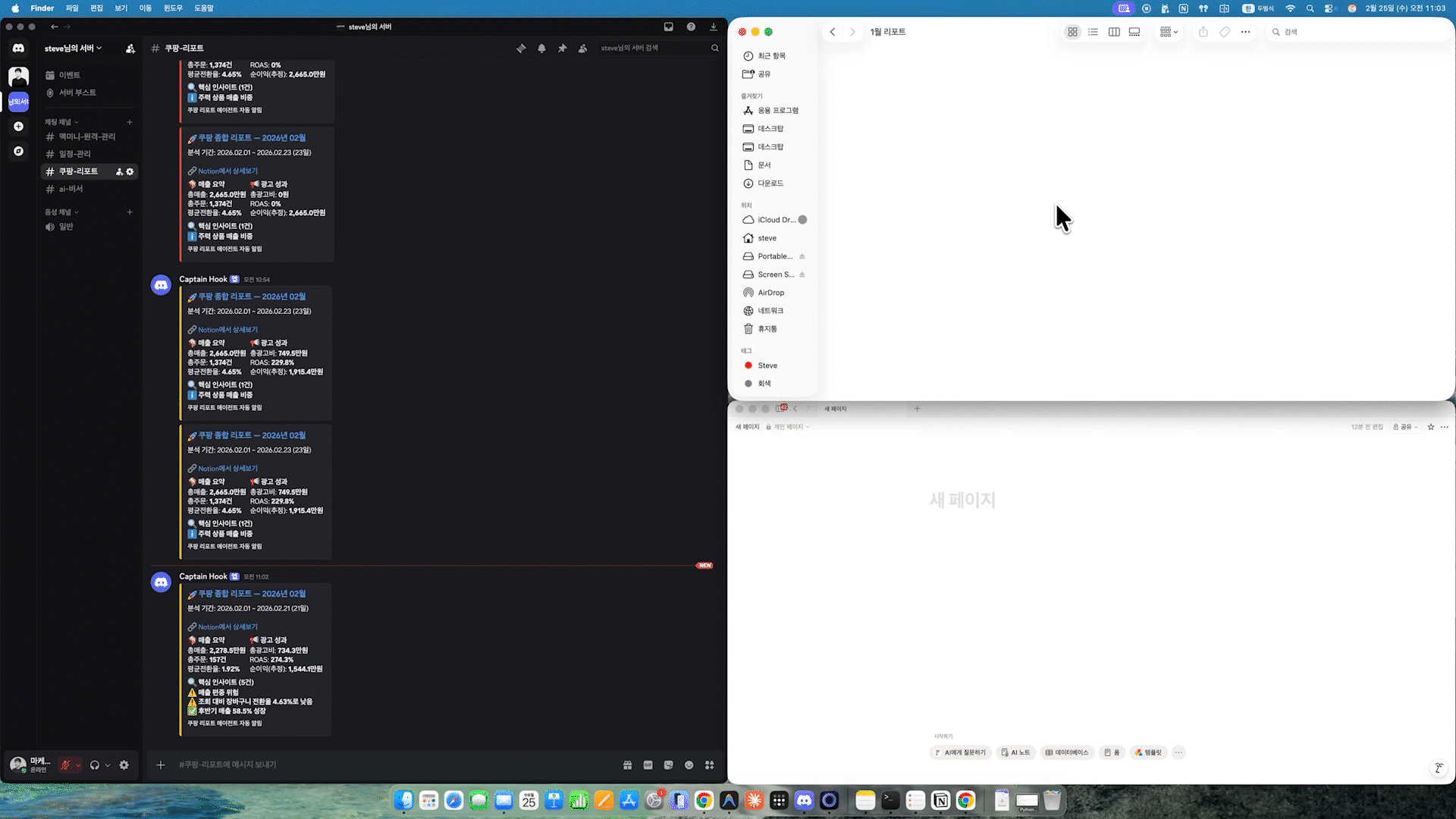Click Finder share icon in toolbar
The image size is (1456, 819).
(1203, 32)
